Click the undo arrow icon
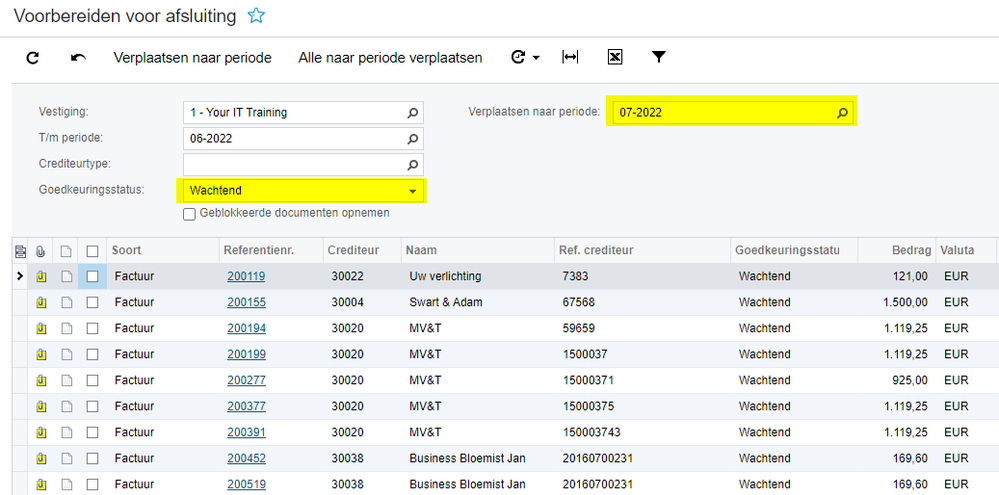 [x=78, y=58]
